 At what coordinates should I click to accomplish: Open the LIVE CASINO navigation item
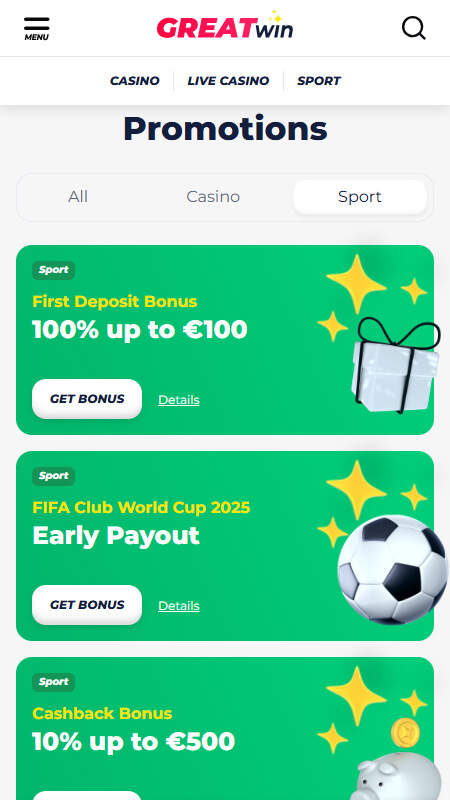(x=228, y=81)
